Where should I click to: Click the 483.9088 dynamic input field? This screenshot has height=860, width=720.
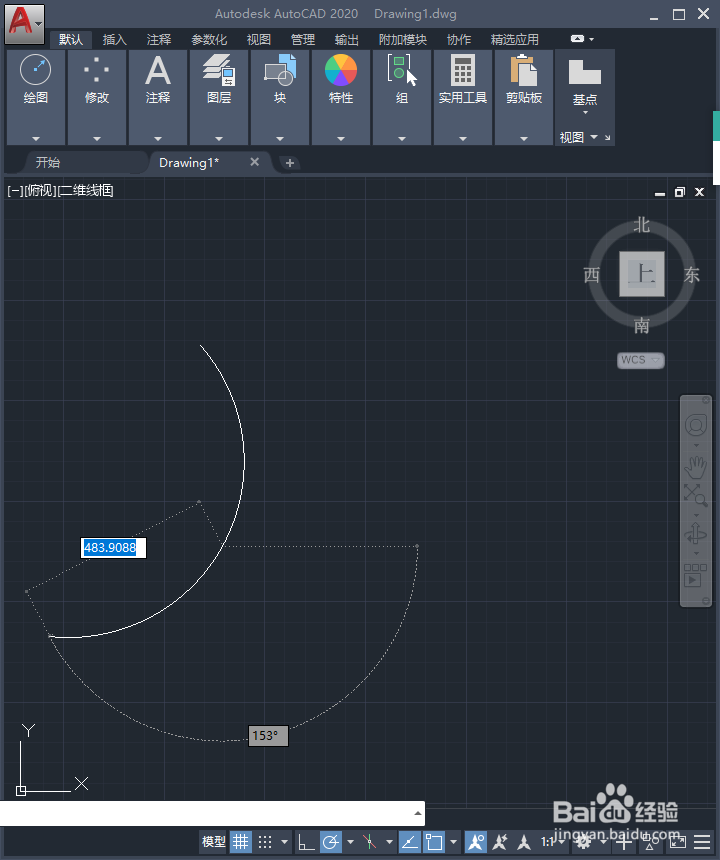coord(114,547)
